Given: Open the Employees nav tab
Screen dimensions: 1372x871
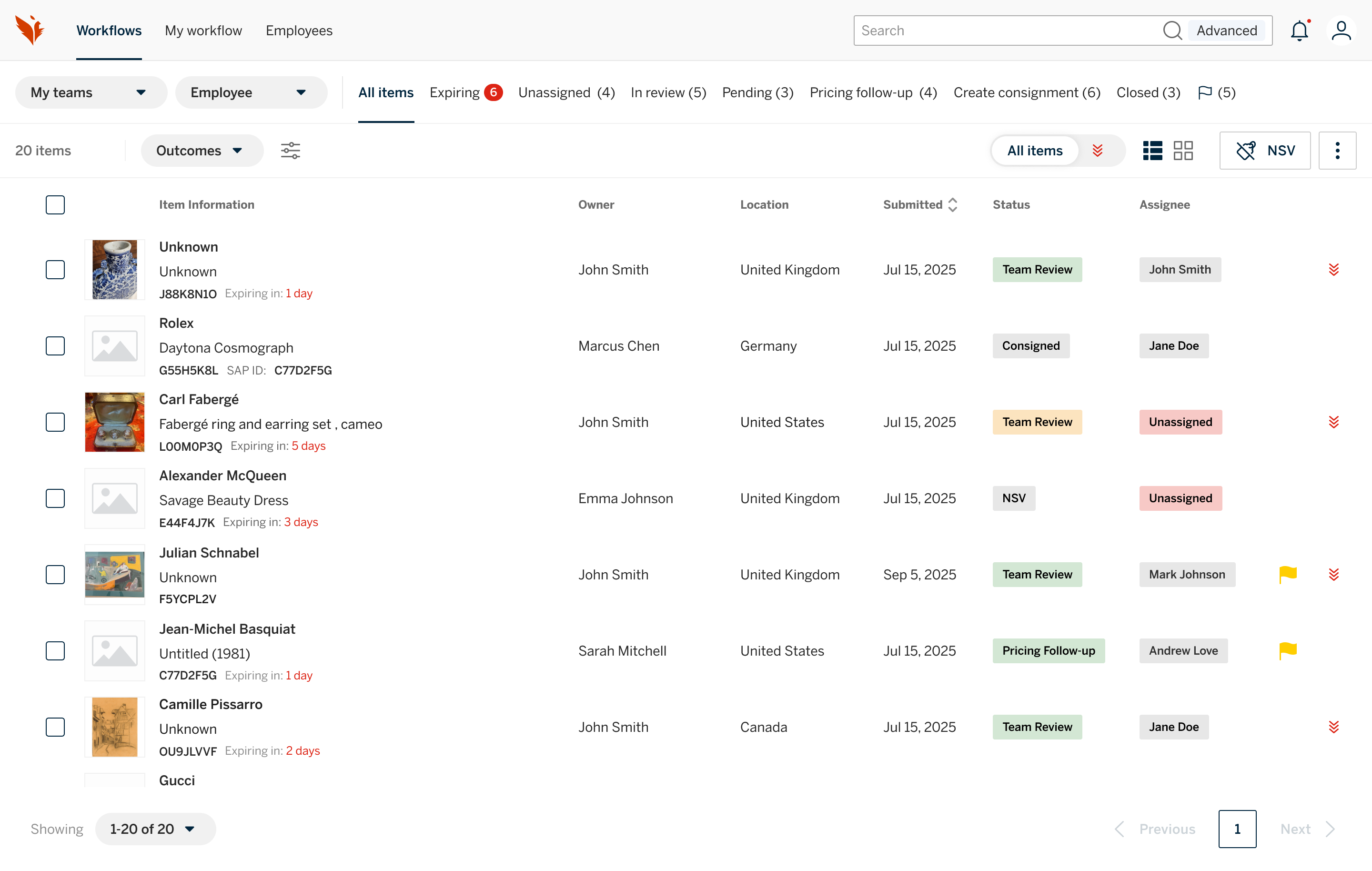Looking at the screenshot, I should [299, 30].
